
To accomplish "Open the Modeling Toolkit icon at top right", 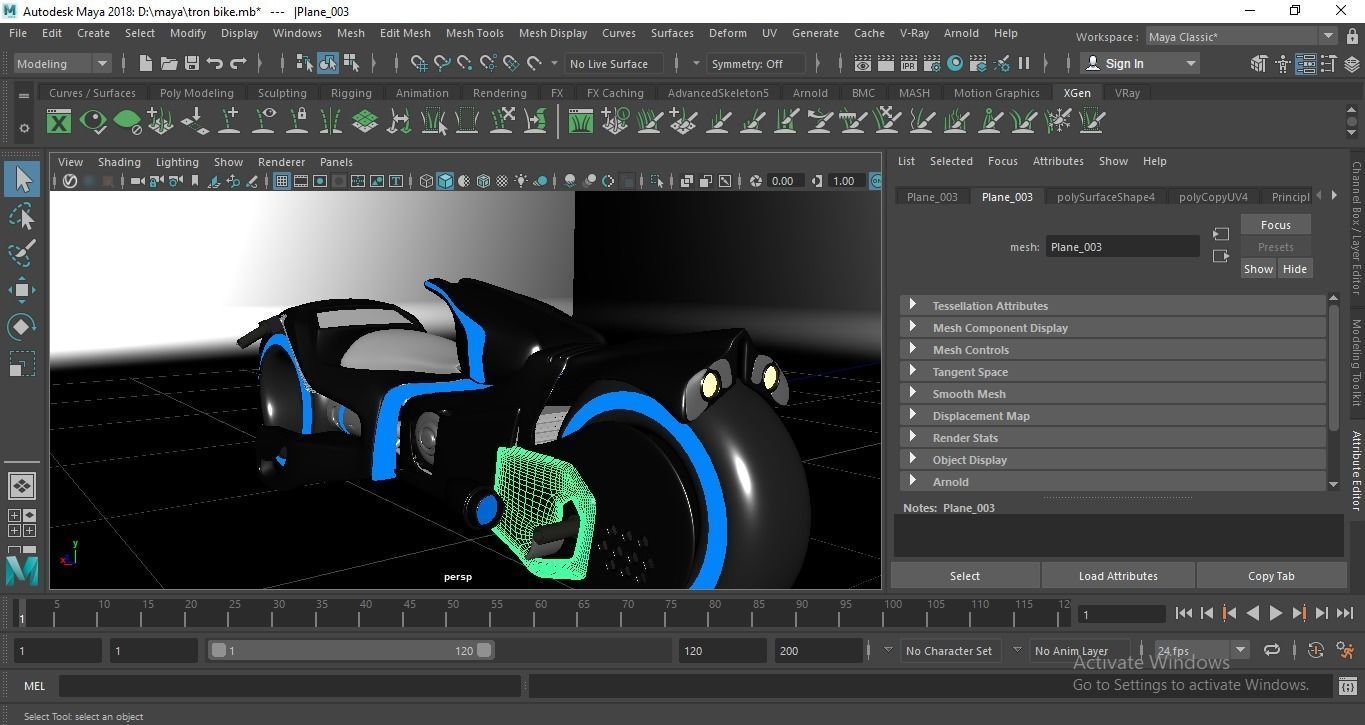I will [x=1259, y=63].
